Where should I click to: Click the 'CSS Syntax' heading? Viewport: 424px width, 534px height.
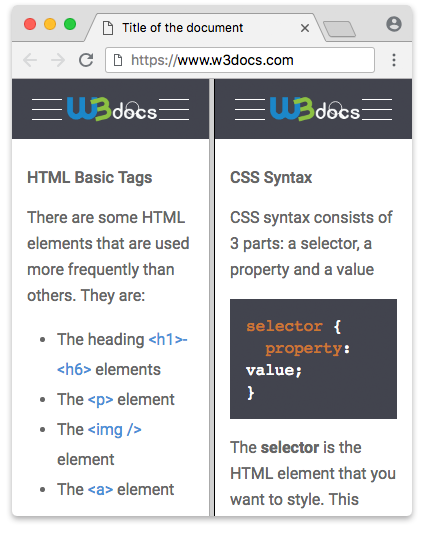point(271,177)
